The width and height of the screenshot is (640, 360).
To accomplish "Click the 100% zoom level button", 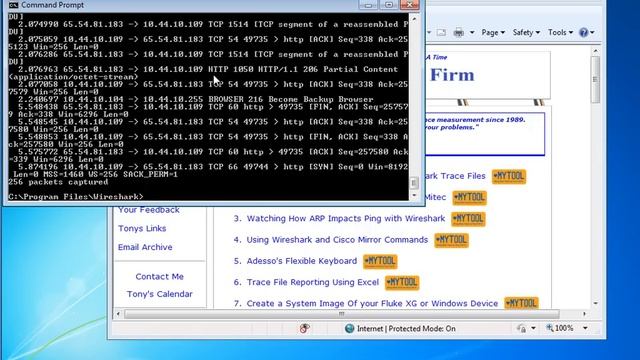I will 560,328.
